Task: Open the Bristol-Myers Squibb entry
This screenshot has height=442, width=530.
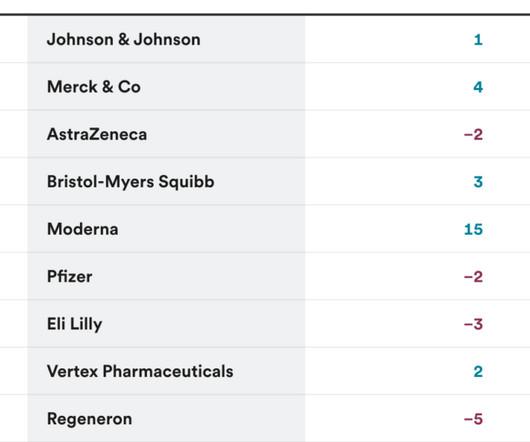Action: pos(130,181)
